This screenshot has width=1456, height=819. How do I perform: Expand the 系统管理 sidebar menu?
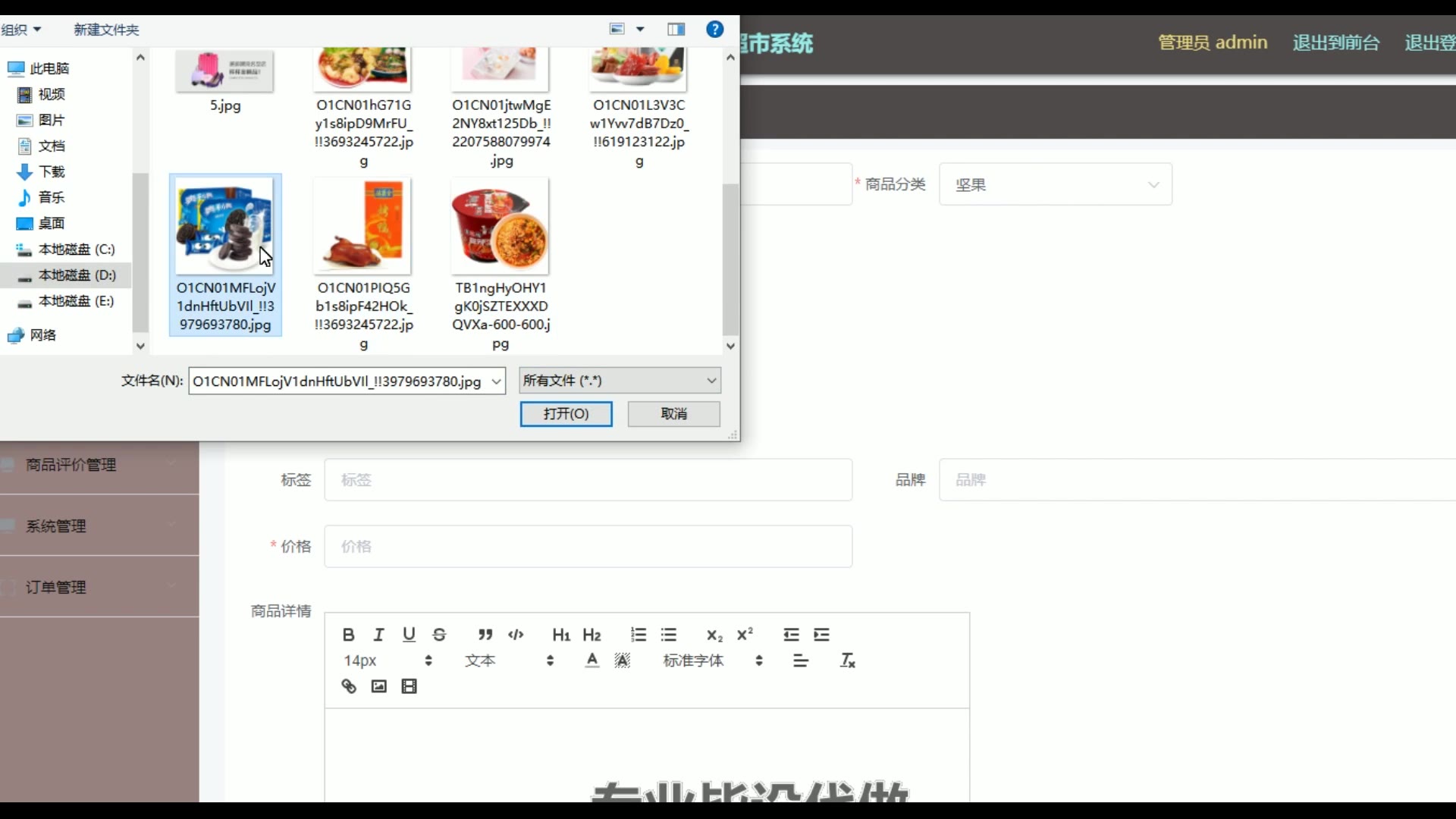coord(99,526)
